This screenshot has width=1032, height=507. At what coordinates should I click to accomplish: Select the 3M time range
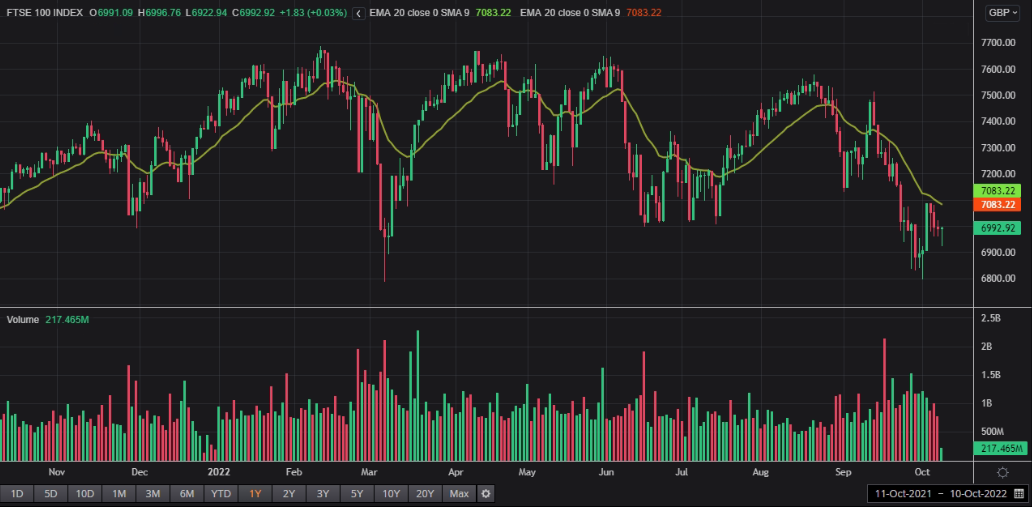pos(153,493)
